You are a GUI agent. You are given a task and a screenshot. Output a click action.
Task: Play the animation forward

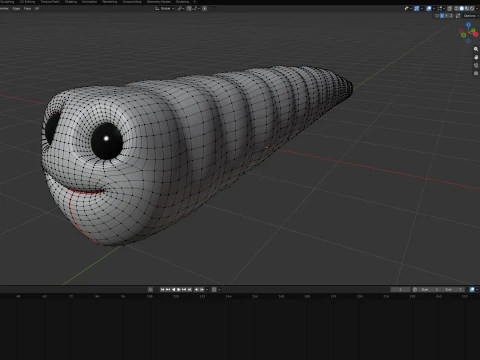pos(179,290)
